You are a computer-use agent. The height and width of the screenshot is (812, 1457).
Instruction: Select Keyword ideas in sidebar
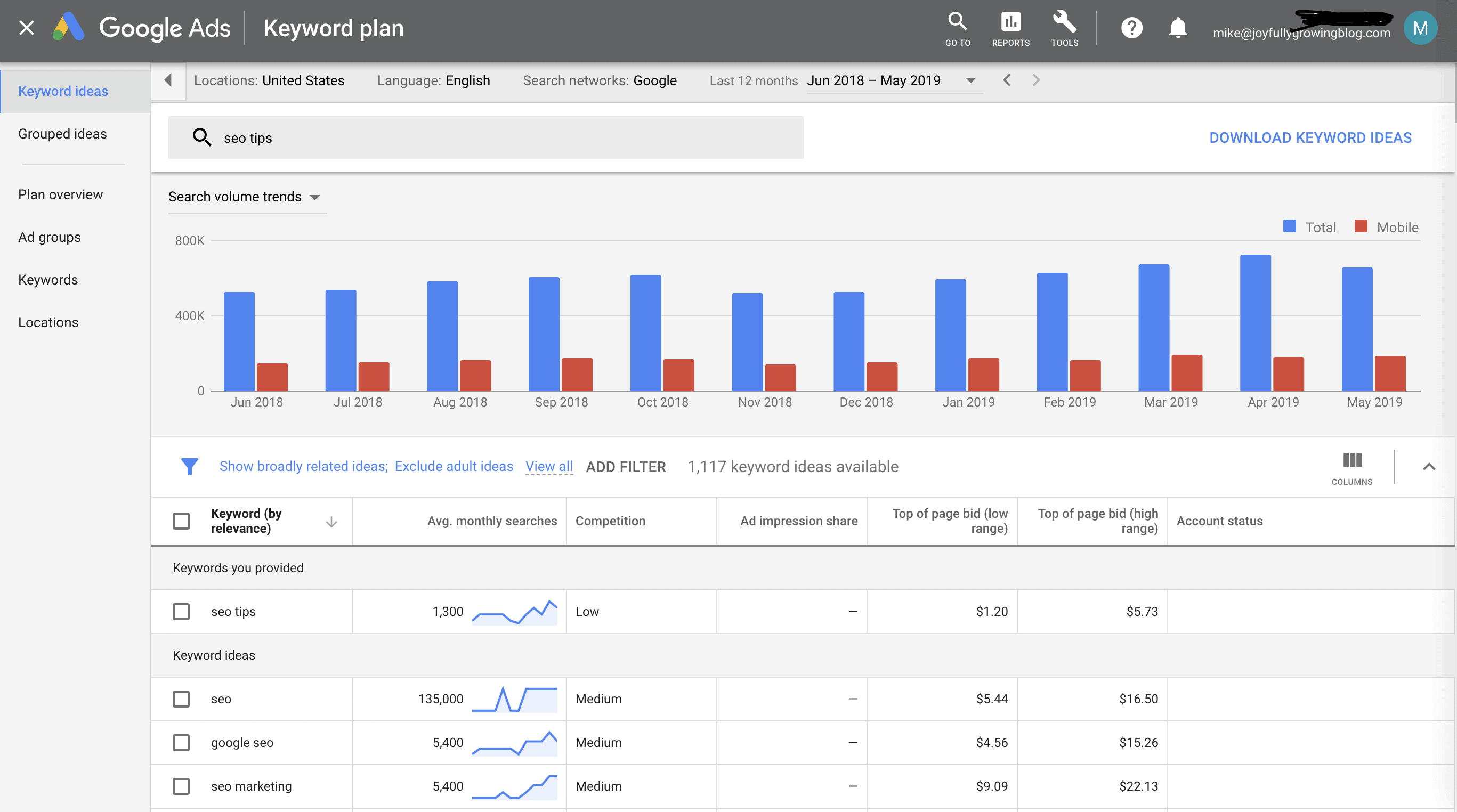(75, 91)
